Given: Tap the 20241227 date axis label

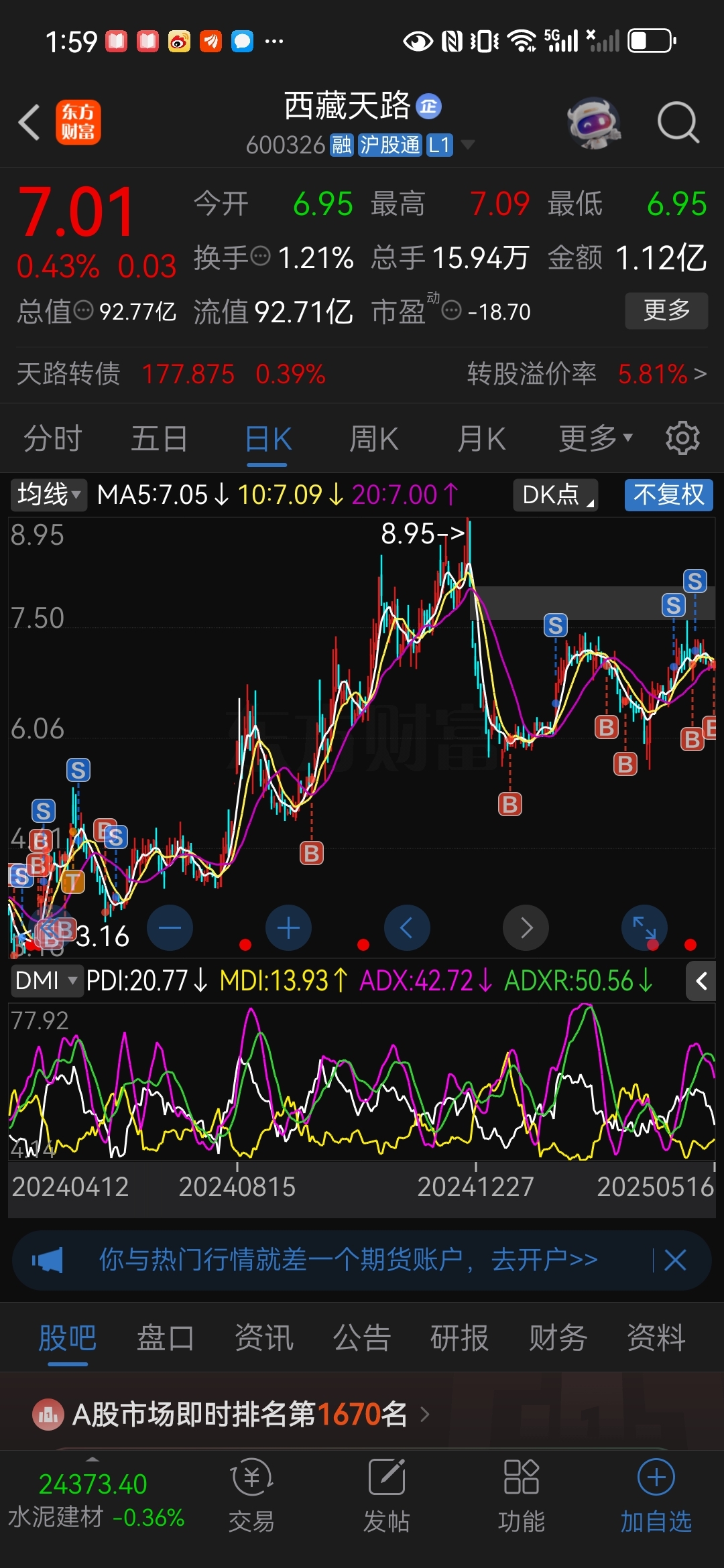Looking at the screenshot, I should (475, 1187).
